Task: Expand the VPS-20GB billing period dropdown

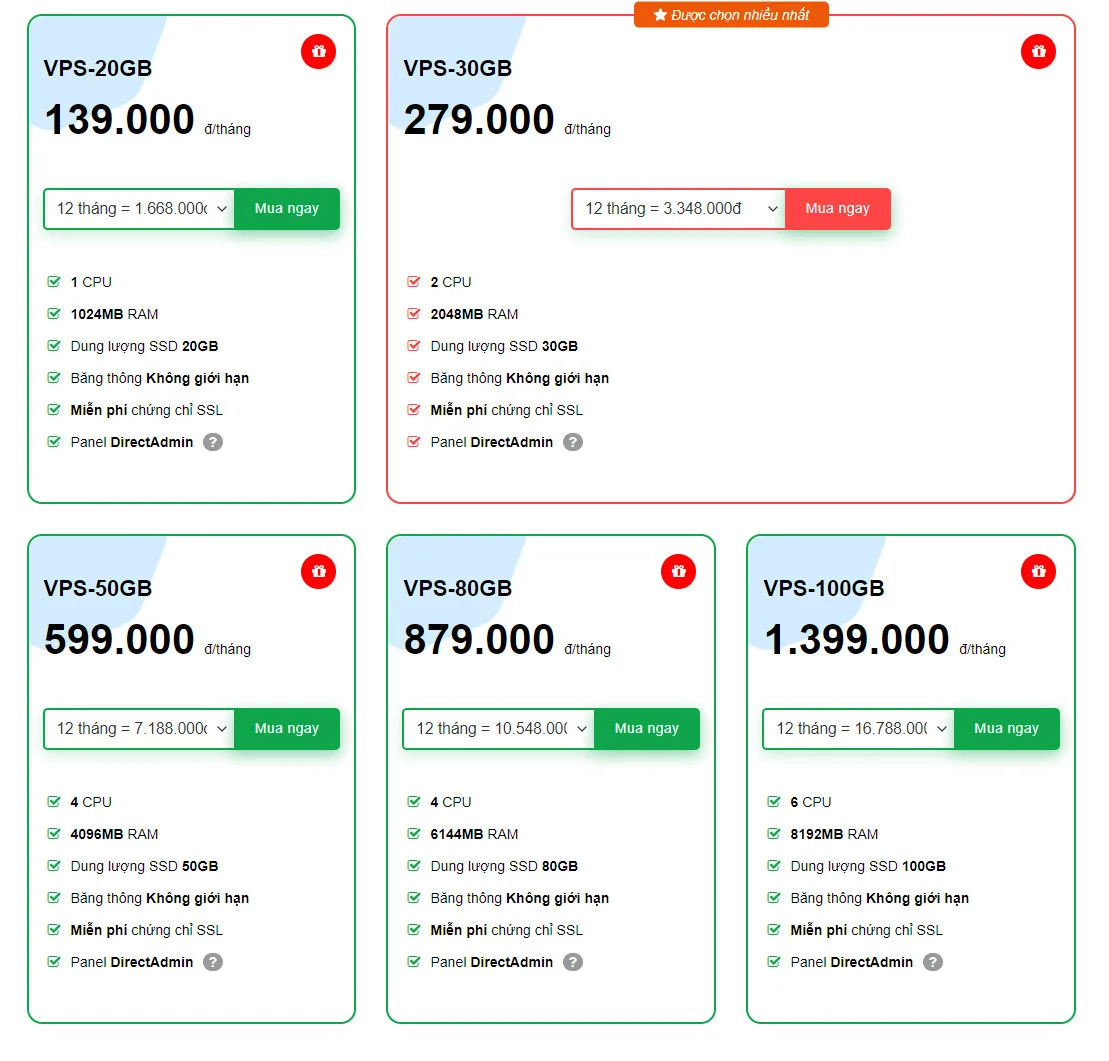Action: point(139,209)
